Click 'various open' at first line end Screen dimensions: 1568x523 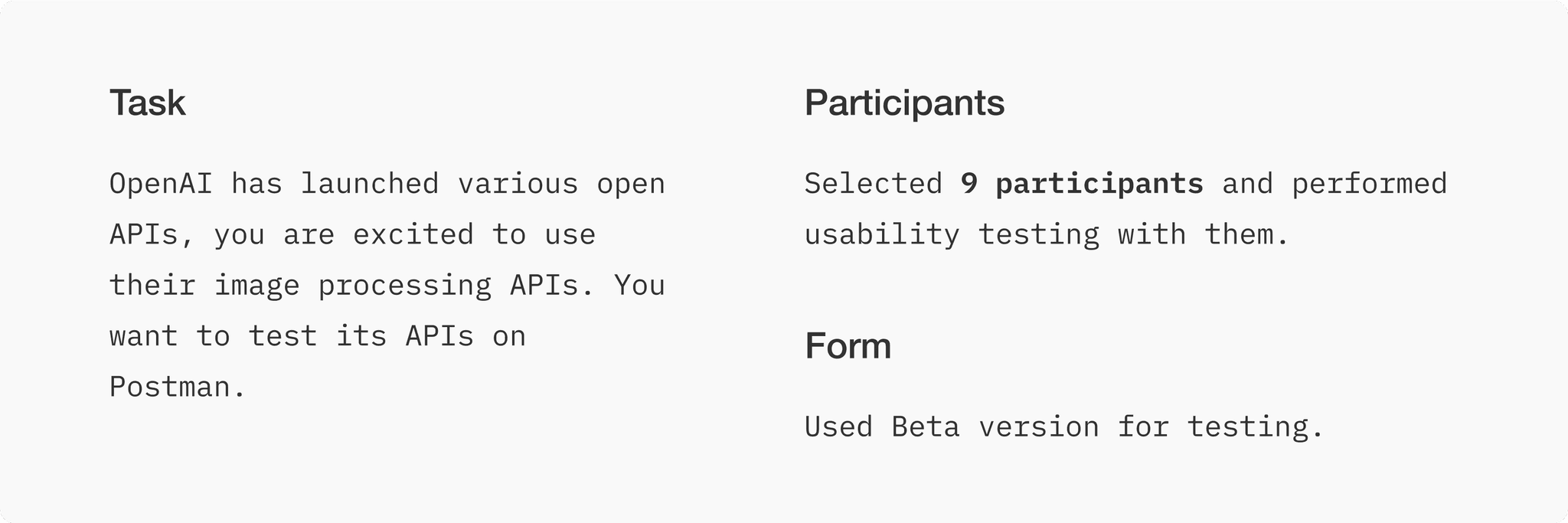pyautogui.click(x=561, y=185)
